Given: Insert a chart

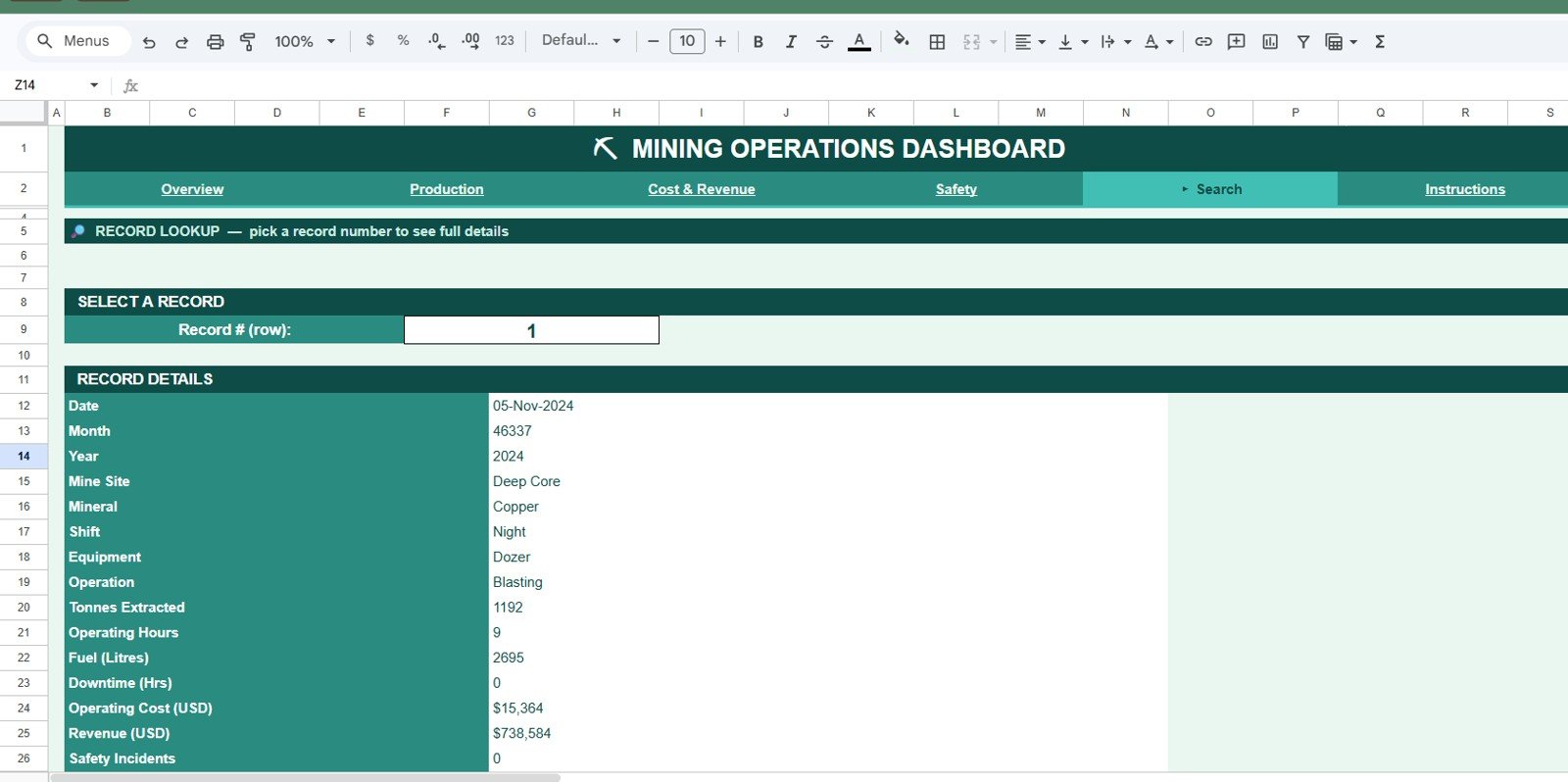Looking at the screenshot, I should click(1270, 41).
